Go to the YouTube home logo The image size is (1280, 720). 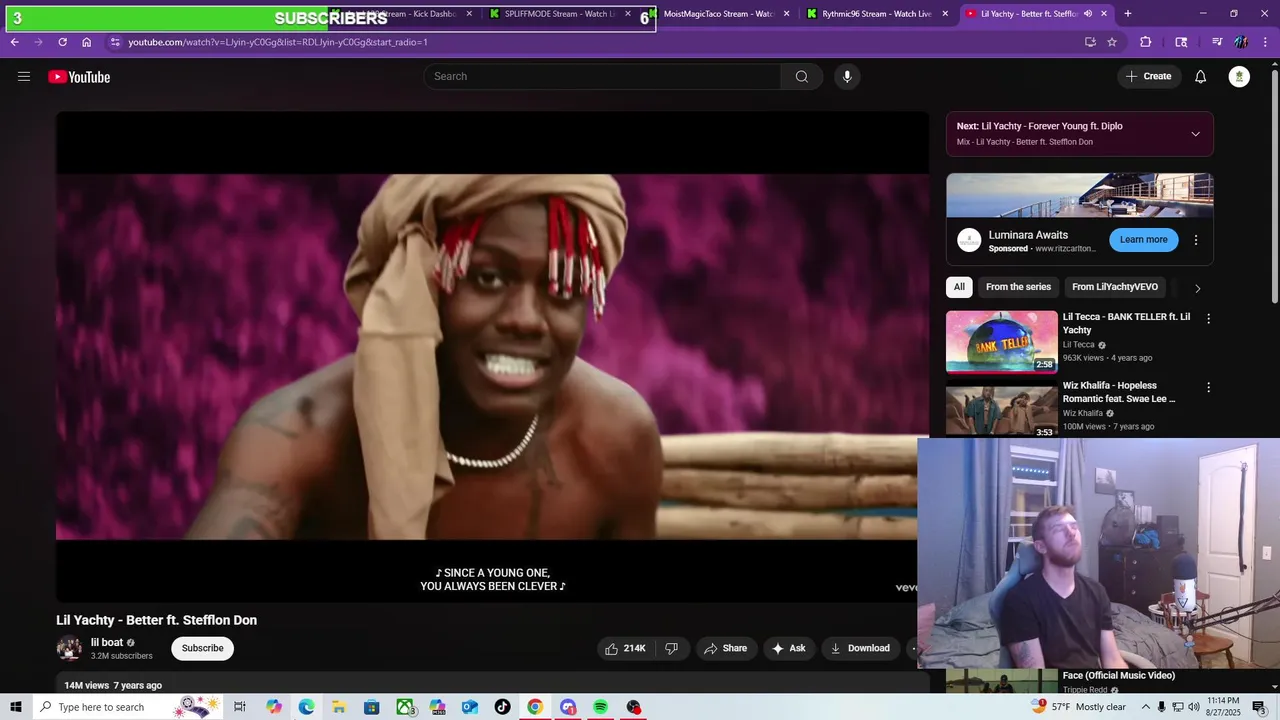[79, 77]
